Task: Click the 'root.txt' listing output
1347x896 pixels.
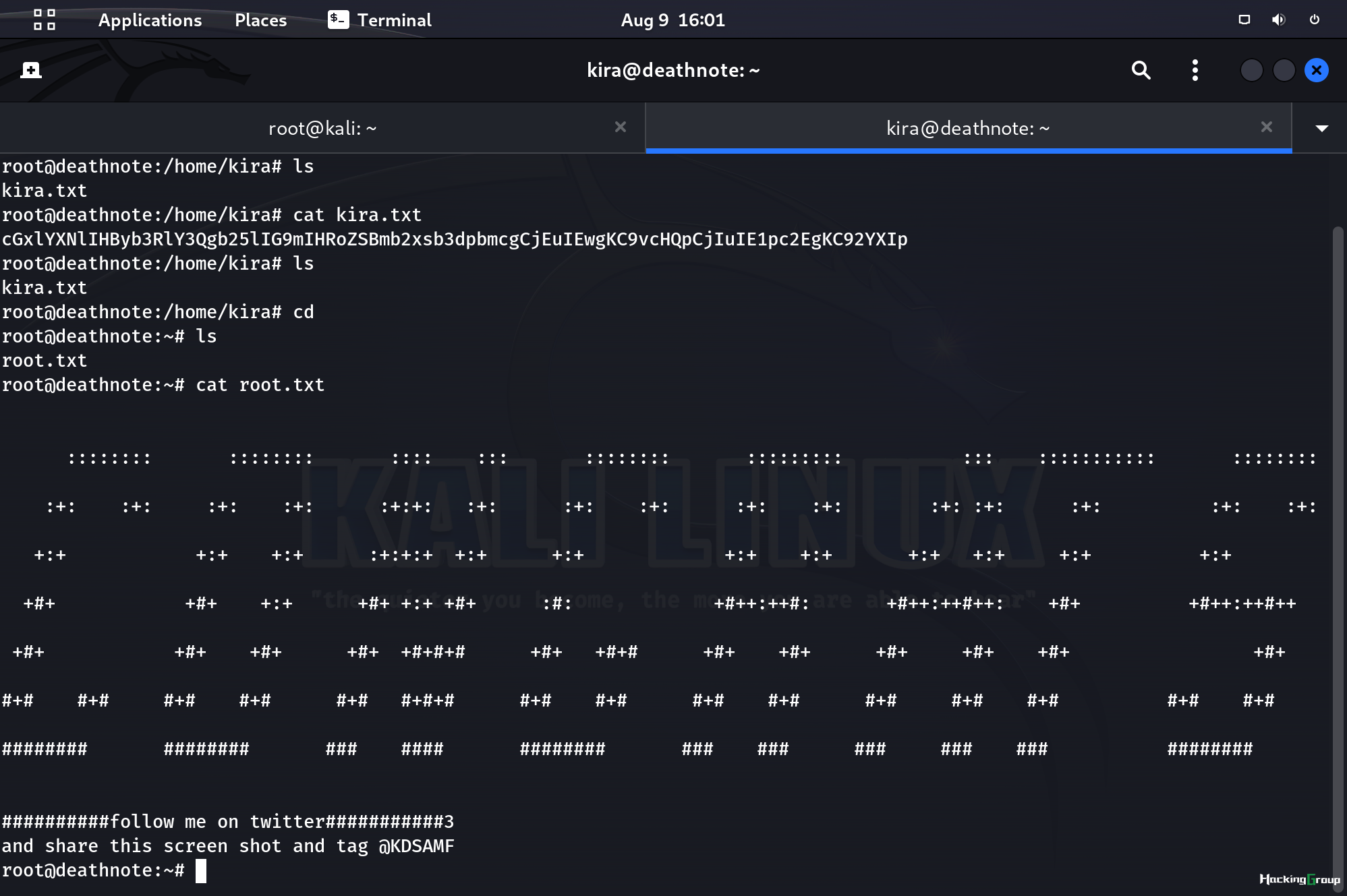Action: point(45,361)
